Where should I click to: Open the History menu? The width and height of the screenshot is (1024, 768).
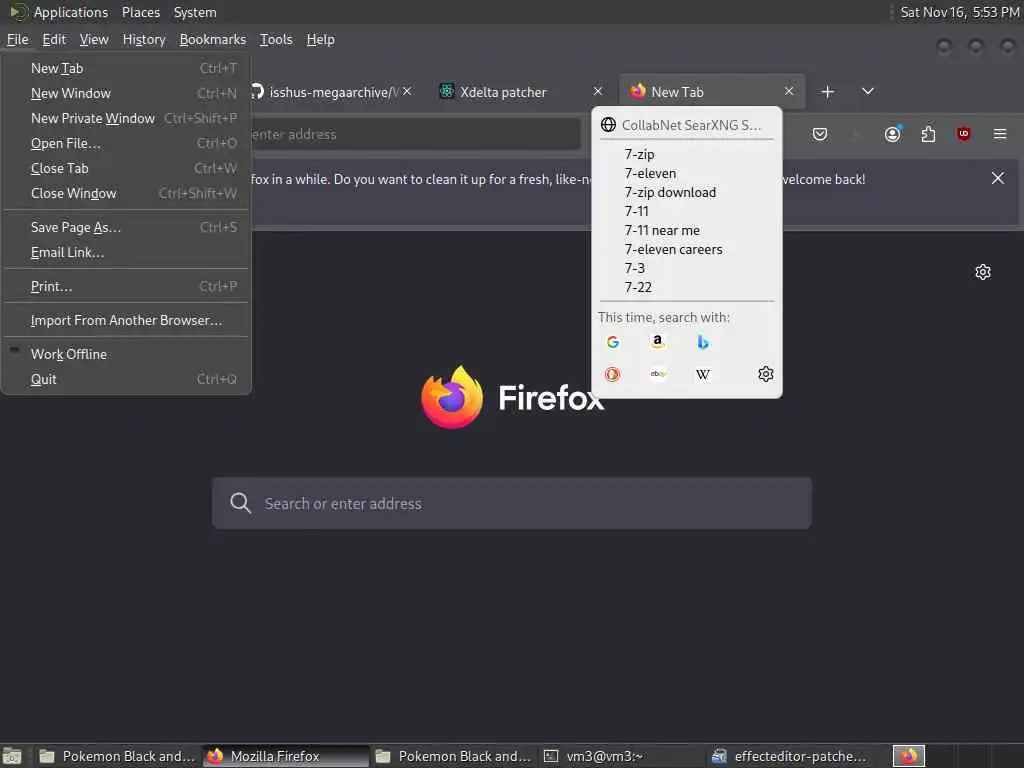pyautogui.click(x=144, y=39)
